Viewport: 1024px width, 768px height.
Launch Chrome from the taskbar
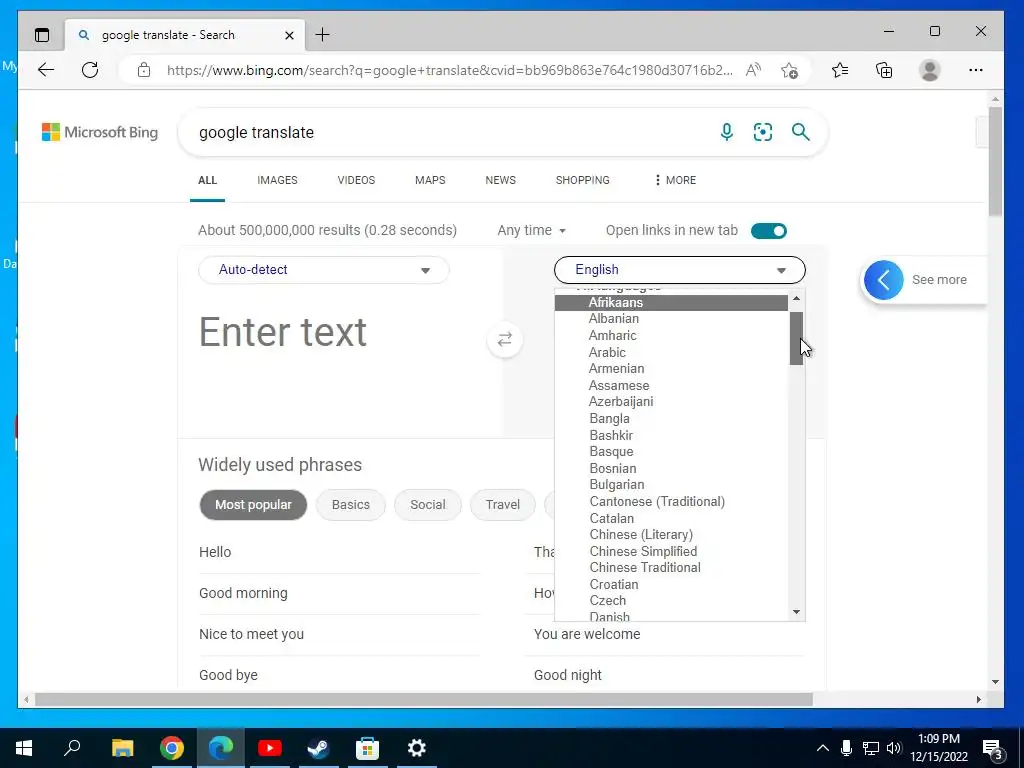172,748
